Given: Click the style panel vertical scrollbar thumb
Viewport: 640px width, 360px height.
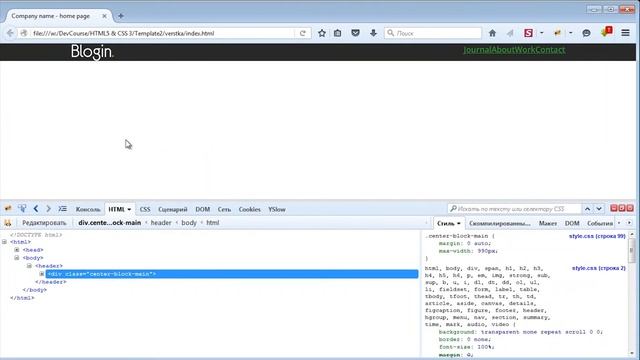Looking at the screenshot, I should [632, 251].
